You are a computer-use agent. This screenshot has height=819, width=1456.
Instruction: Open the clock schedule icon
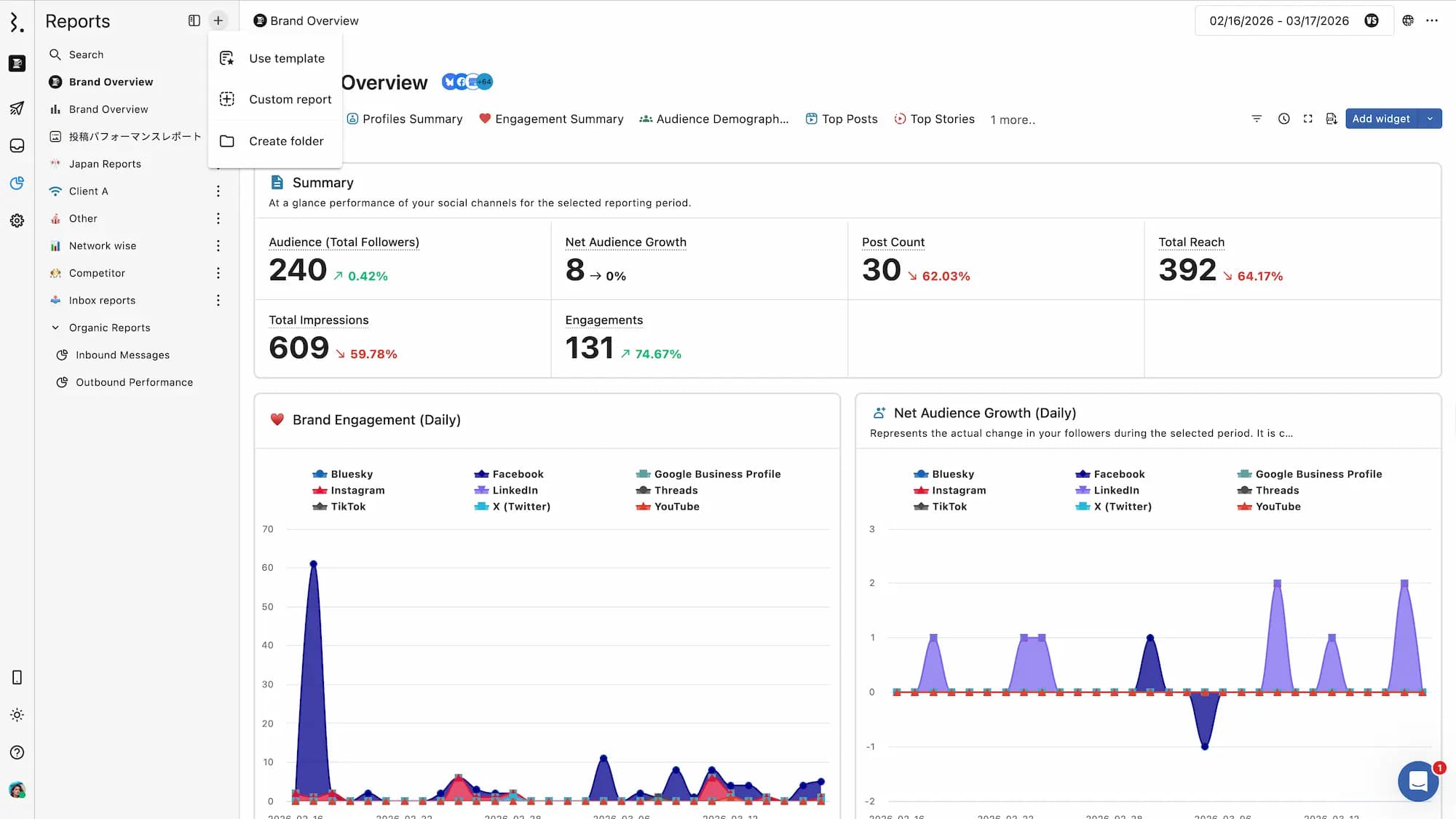coord(1283,119)
